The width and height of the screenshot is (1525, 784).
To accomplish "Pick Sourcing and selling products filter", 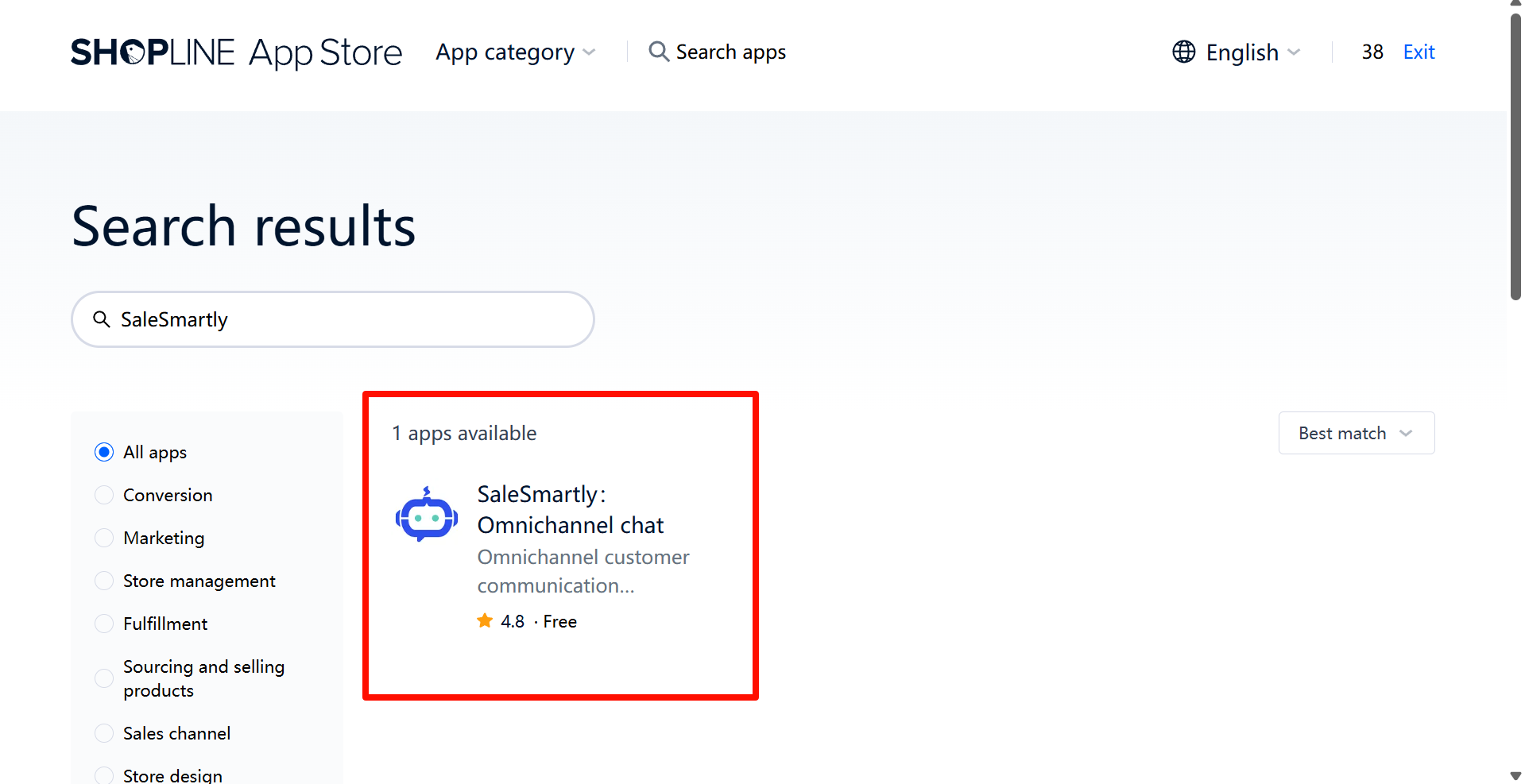I will (104, 678).
